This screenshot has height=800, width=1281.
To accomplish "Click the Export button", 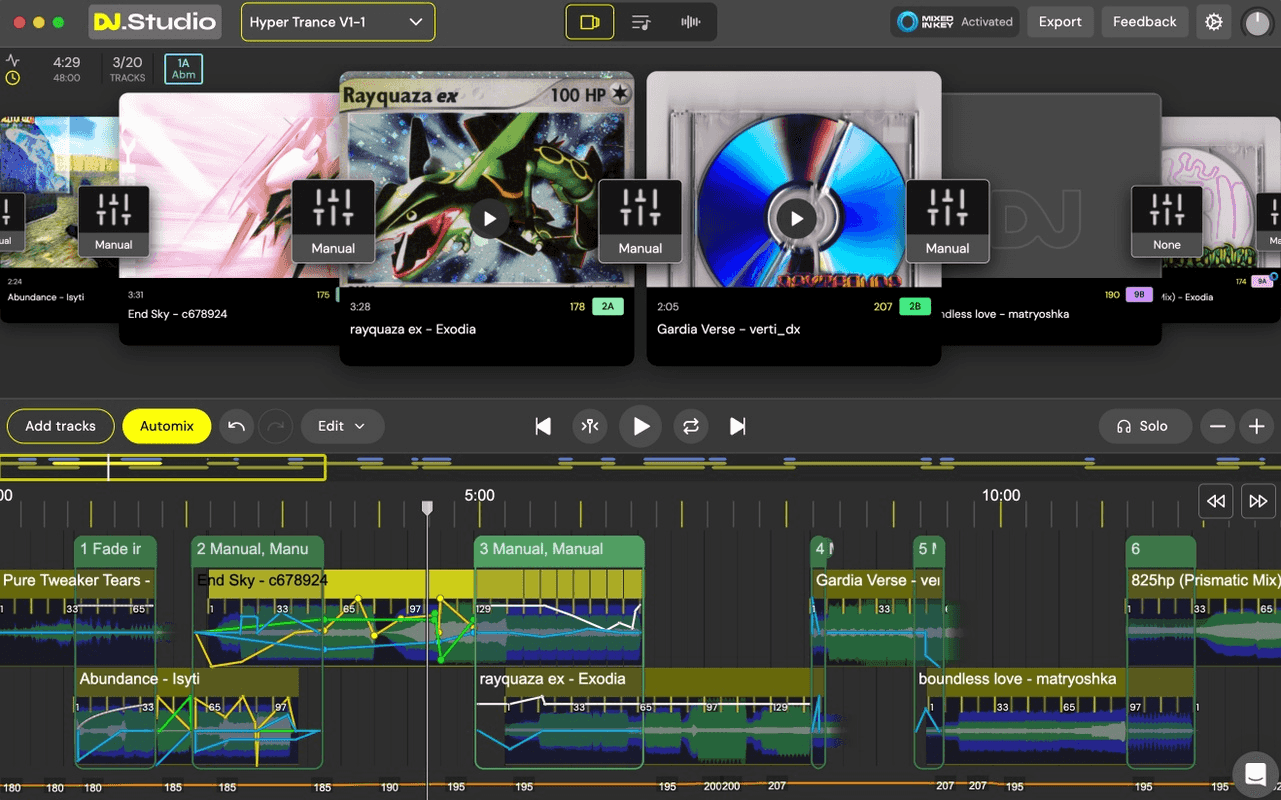I will [x=1059, y=21].
